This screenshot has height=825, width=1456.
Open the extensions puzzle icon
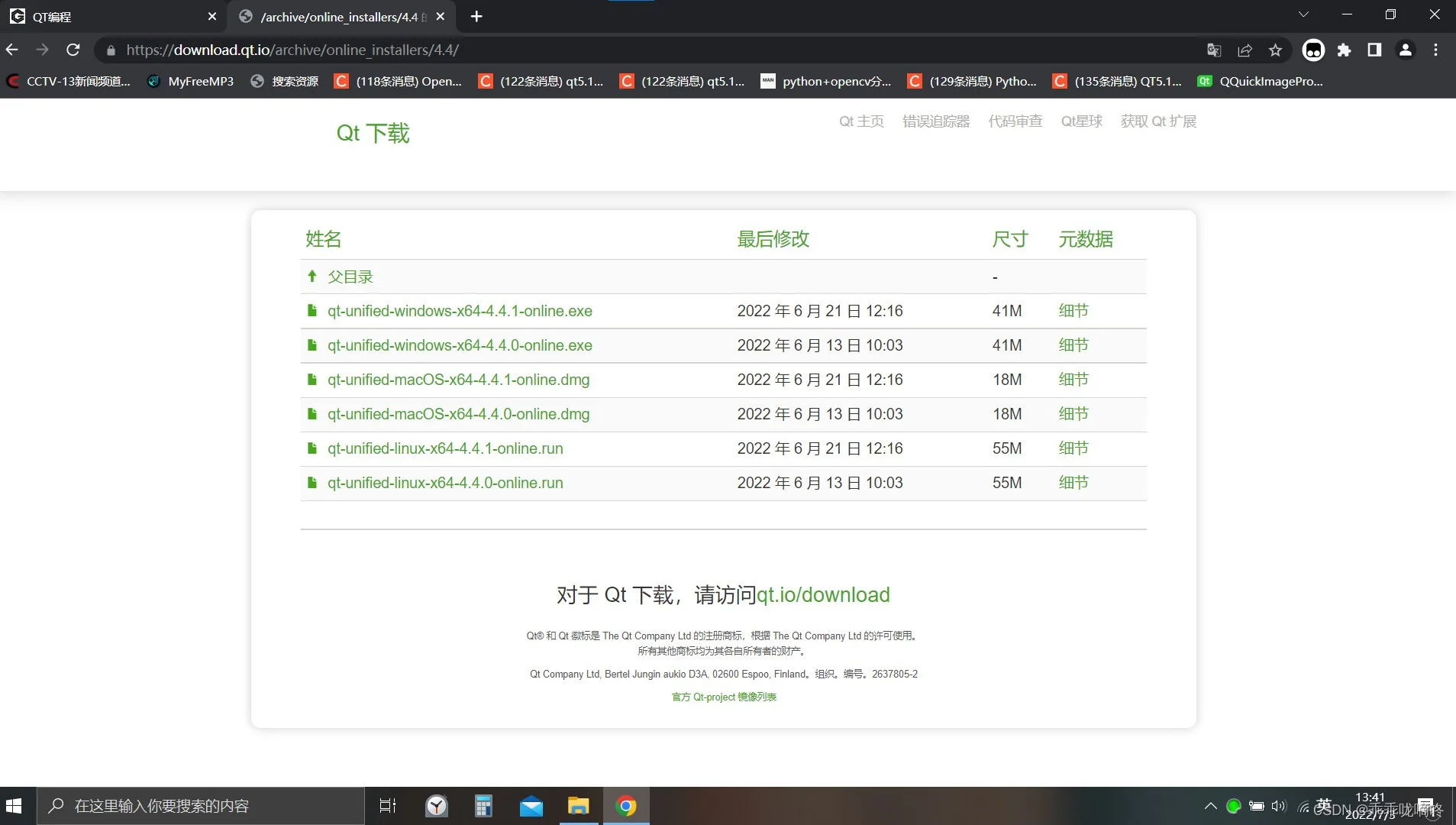pyautogui.click(x=1344, y=50)
